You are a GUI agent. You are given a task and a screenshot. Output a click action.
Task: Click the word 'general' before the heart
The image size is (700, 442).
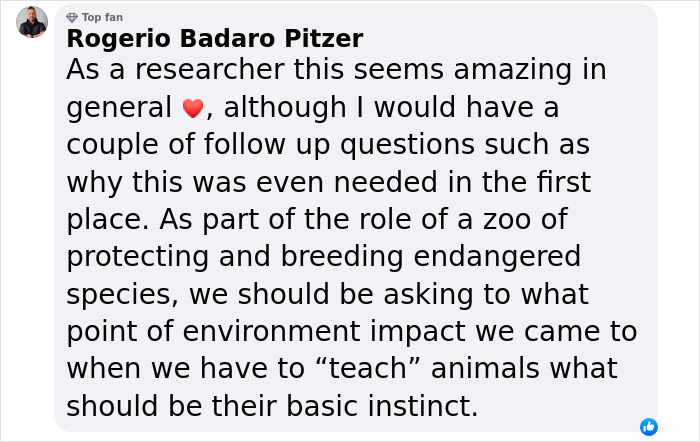coord(119,109)
